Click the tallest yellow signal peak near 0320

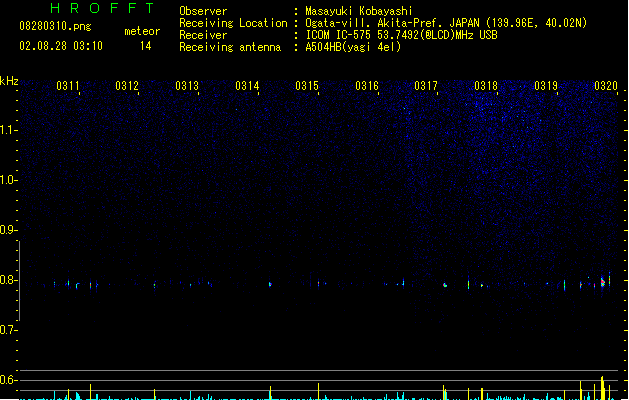602,388
